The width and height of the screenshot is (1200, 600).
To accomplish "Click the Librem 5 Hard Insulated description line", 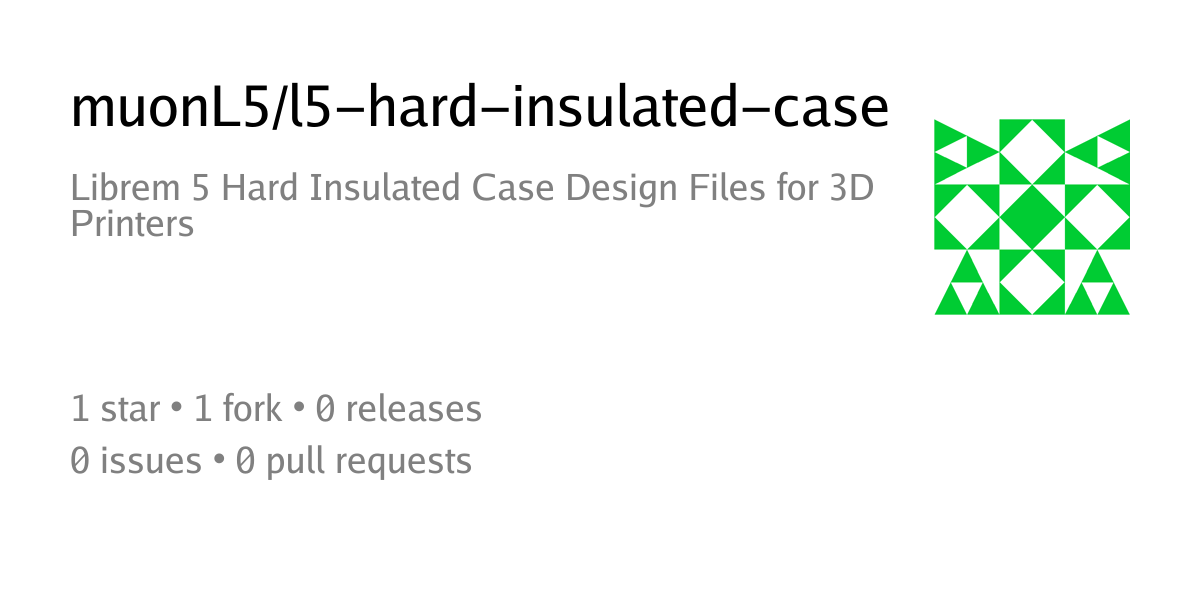I will 473,188.
